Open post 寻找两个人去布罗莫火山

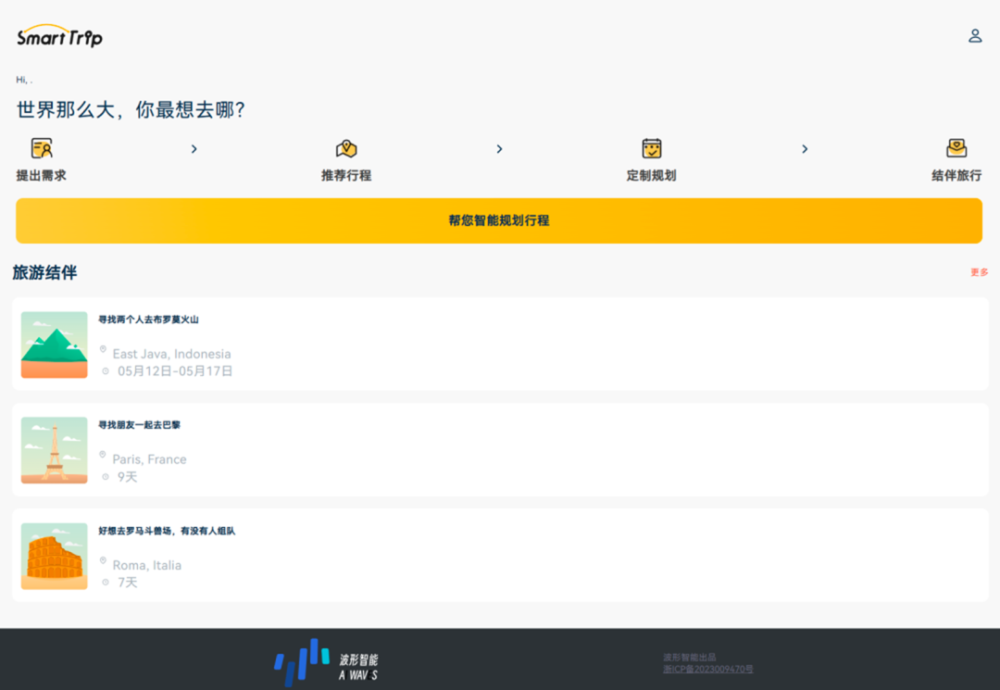[148, 319]
